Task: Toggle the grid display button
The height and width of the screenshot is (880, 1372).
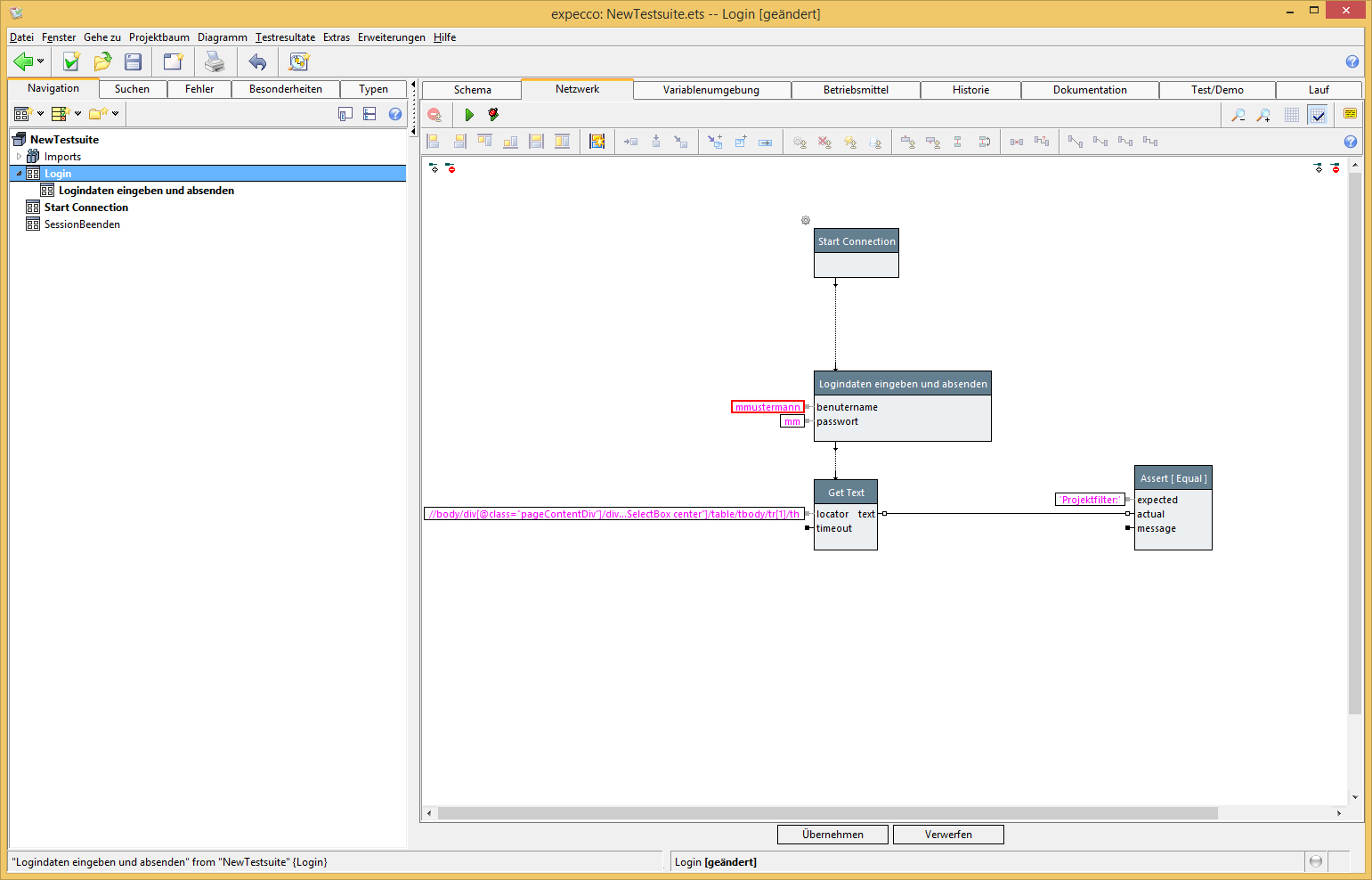Action: 1291,115
